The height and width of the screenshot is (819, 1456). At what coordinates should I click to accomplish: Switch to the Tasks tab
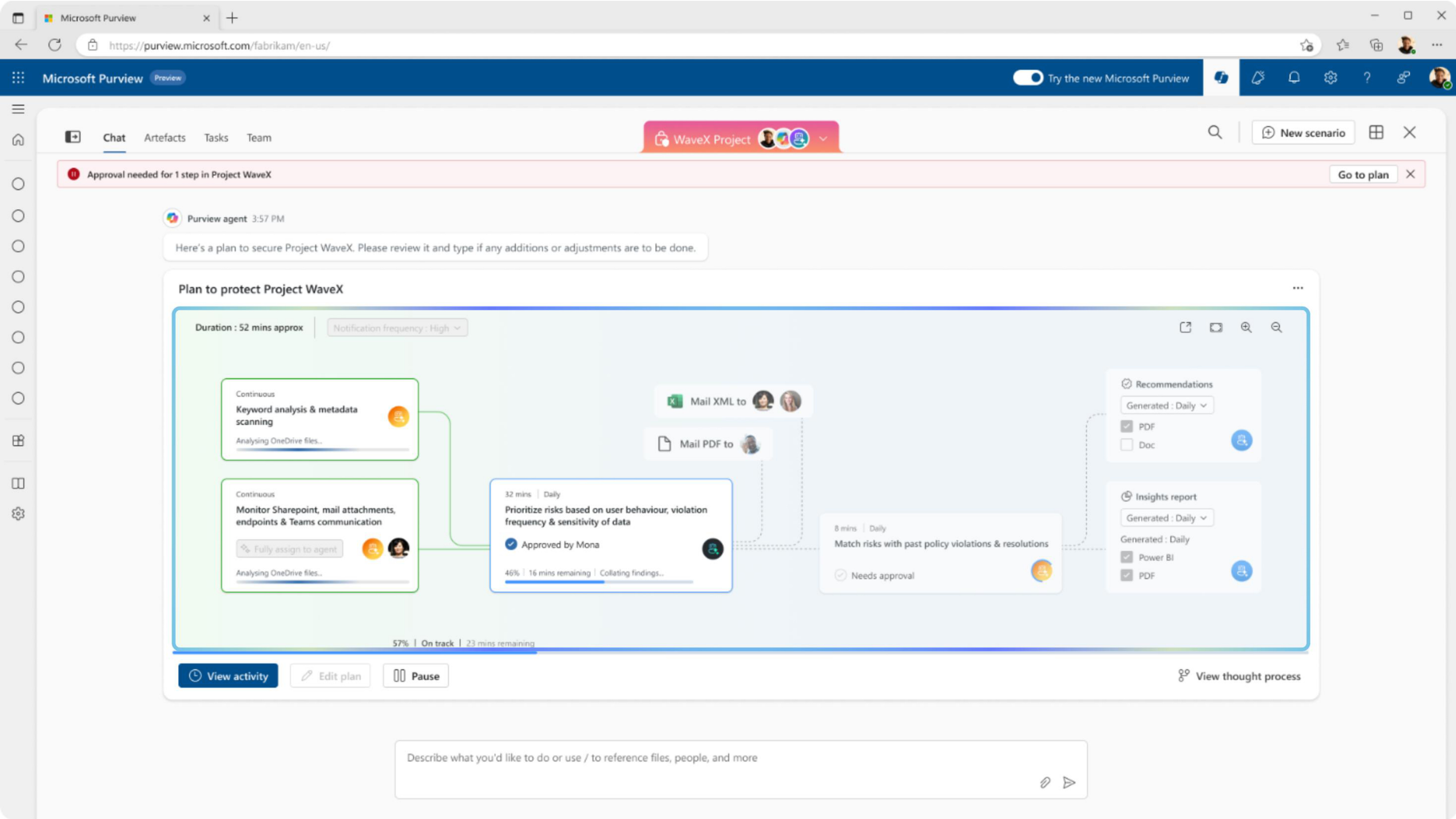tap(216, 138)
